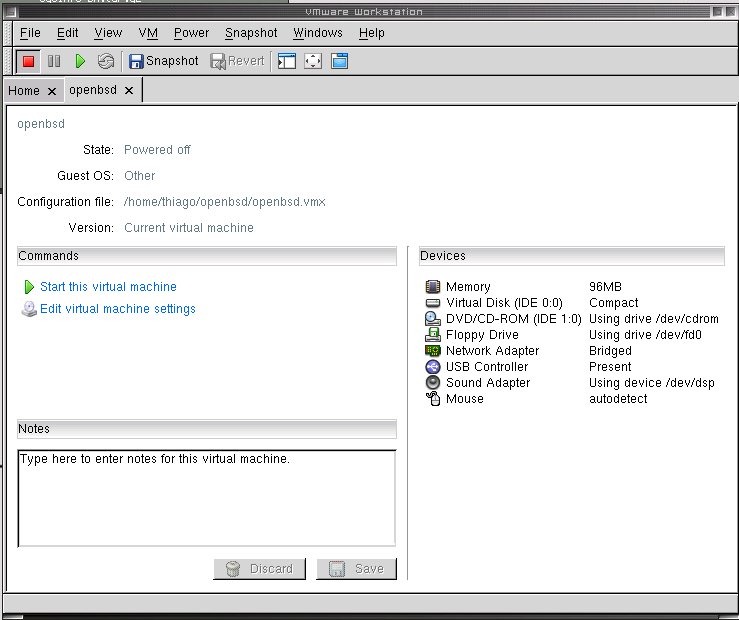The width and height of the screenshot is (739, 620).
Task: Click the DVD/CD-ROM device icon
Action: [x=433, y=318]
